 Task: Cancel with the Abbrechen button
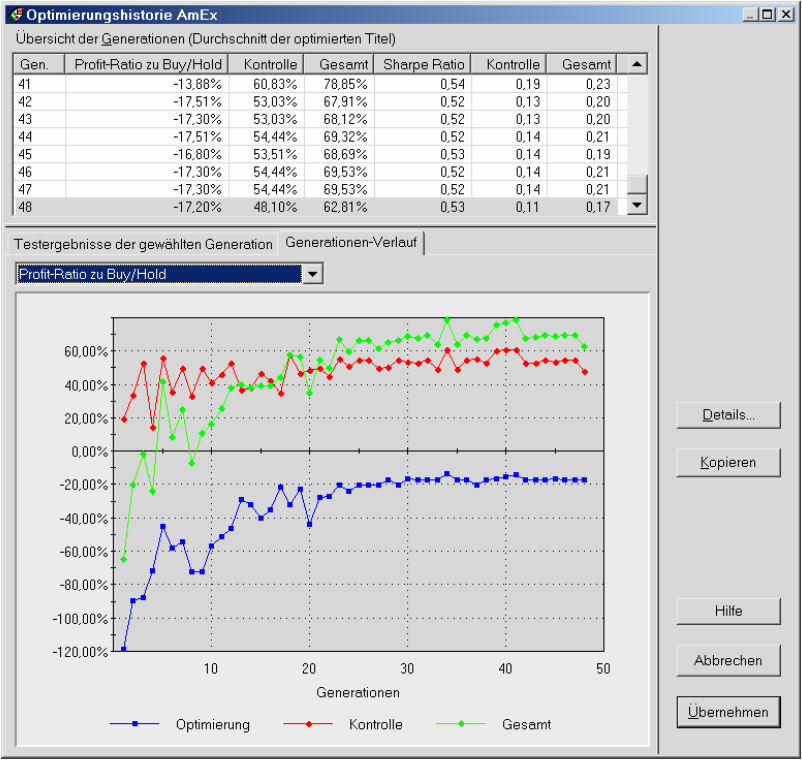pos(728,660)
